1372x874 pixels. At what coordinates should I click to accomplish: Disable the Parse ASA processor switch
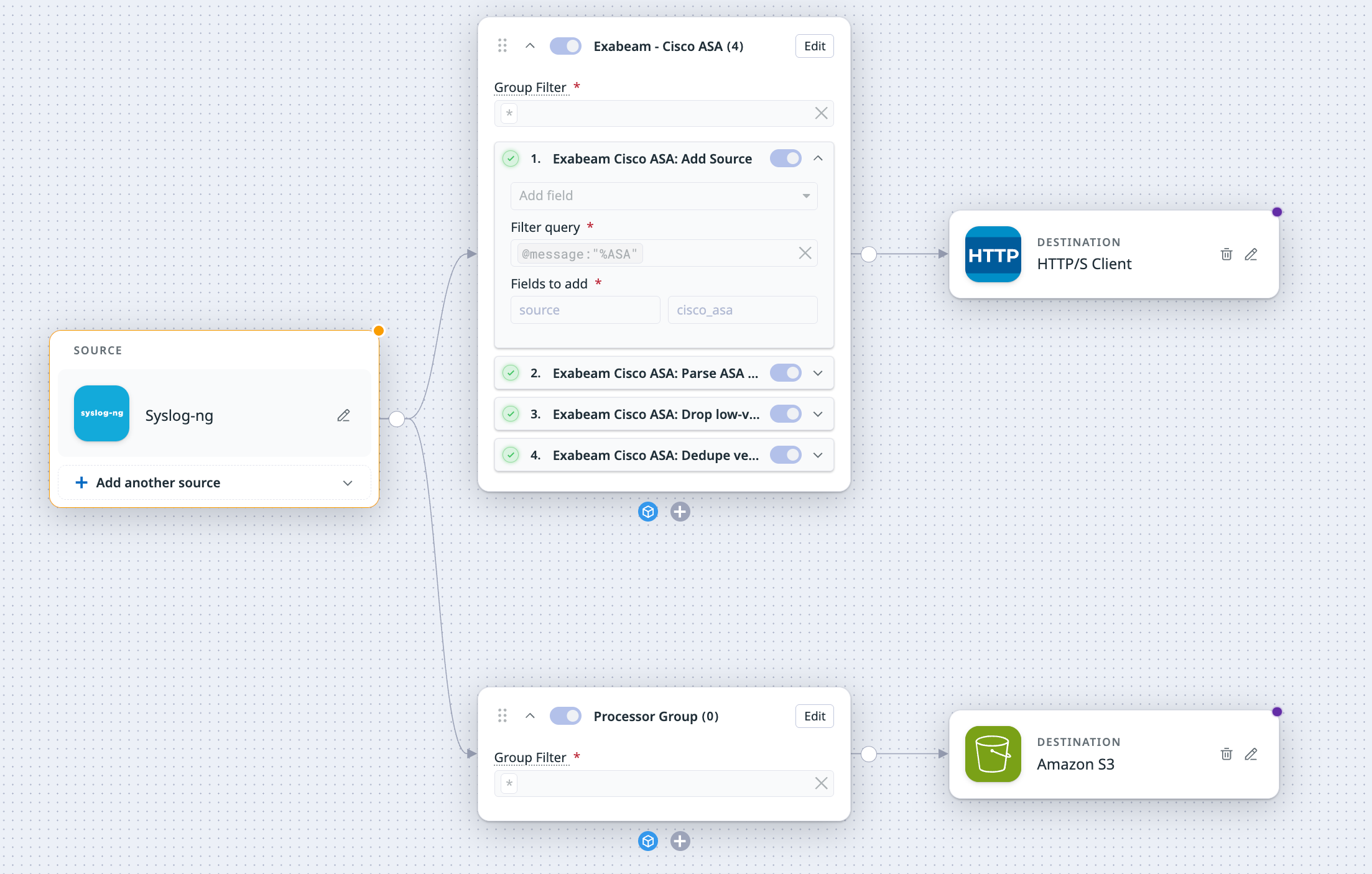click(x=786, y=373)
